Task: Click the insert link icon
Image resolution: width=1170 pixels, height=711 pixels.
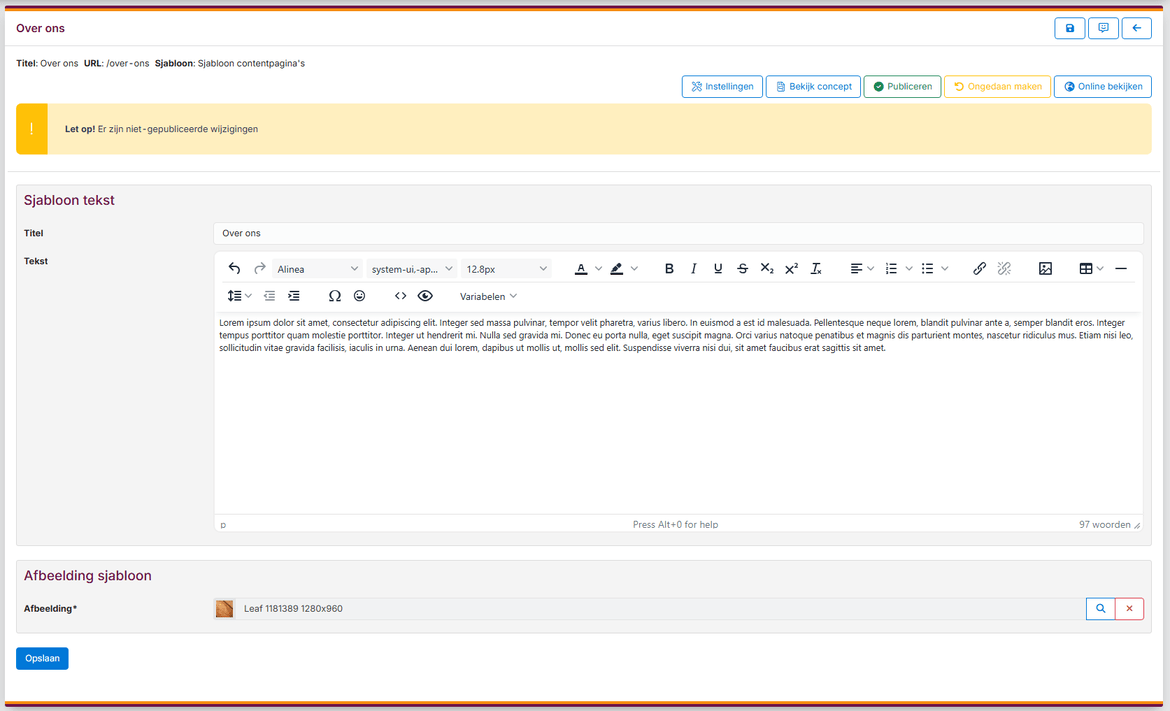Action: tap(979, 269)
